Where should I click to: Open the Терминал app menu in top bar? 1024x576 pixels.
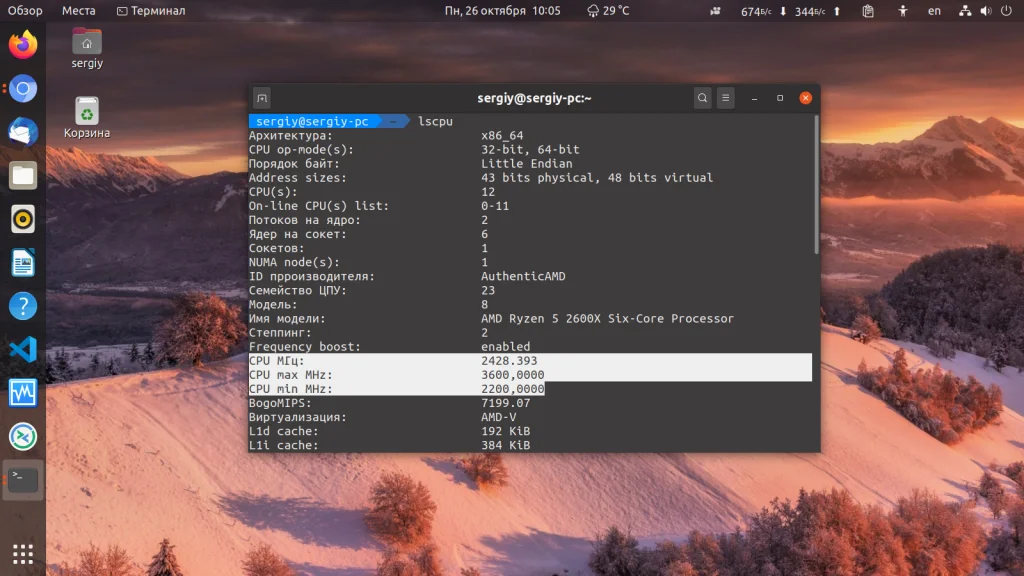pyautogui.click(x=151, y=11)
